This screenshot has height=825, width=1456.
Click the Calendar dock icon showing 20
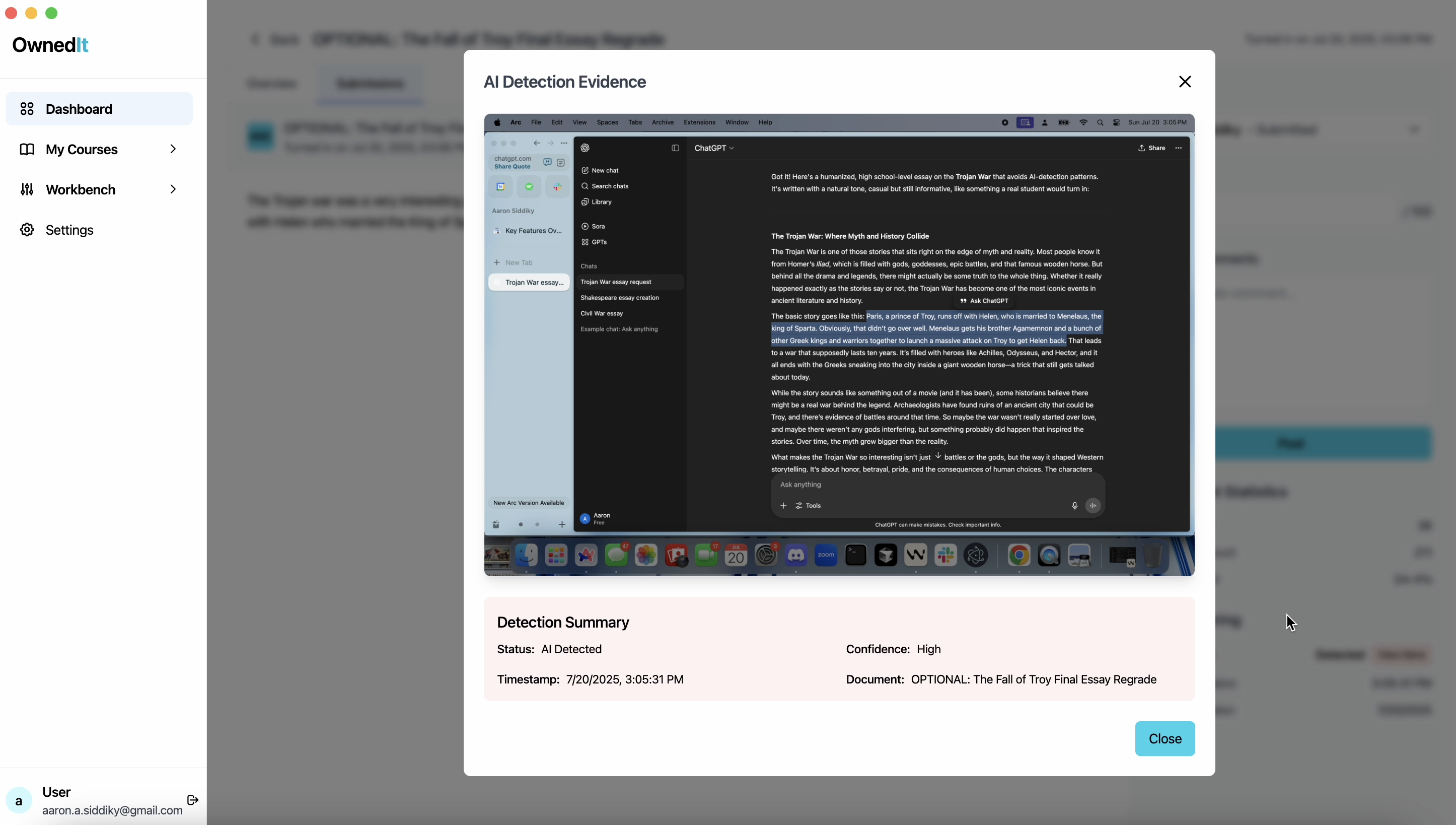tap(736, 556)
